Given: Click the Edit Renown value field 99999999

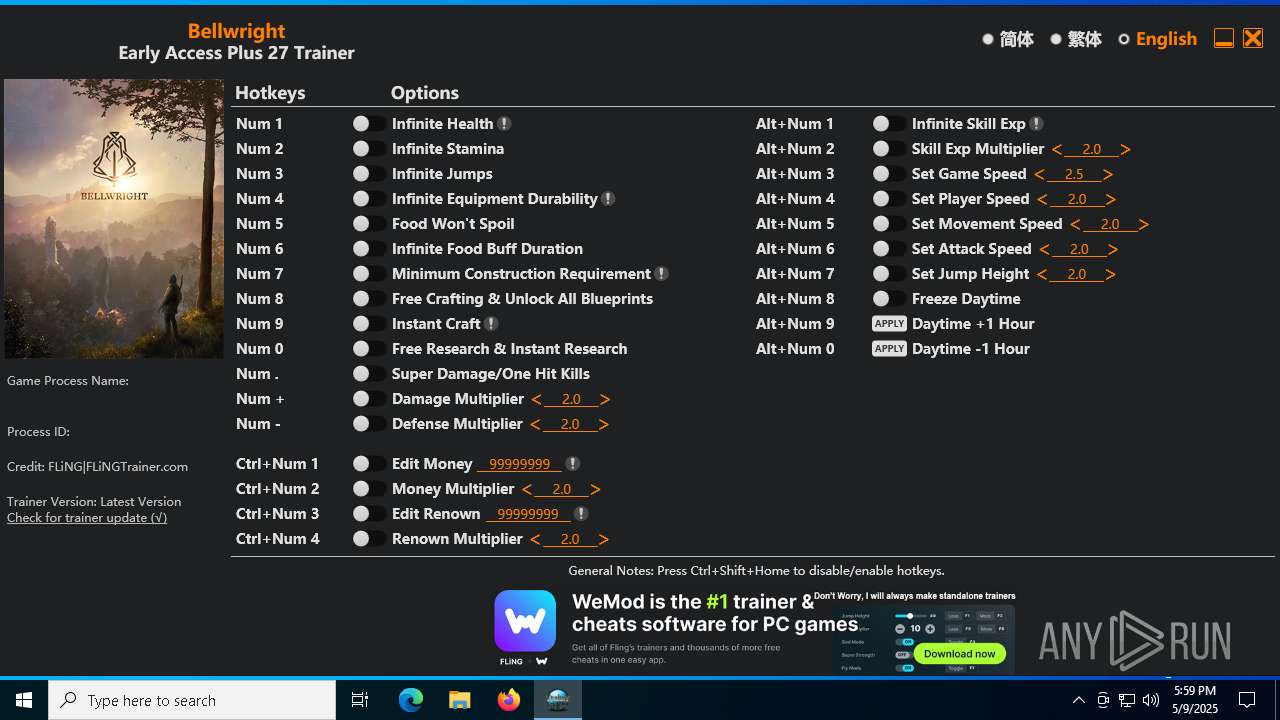Looking at the screenshot, I should pos(528,514).
